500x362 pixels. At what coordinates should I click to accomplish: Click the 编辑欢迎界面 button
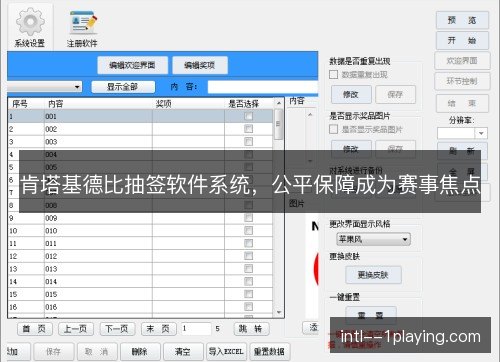coord(132,65)
